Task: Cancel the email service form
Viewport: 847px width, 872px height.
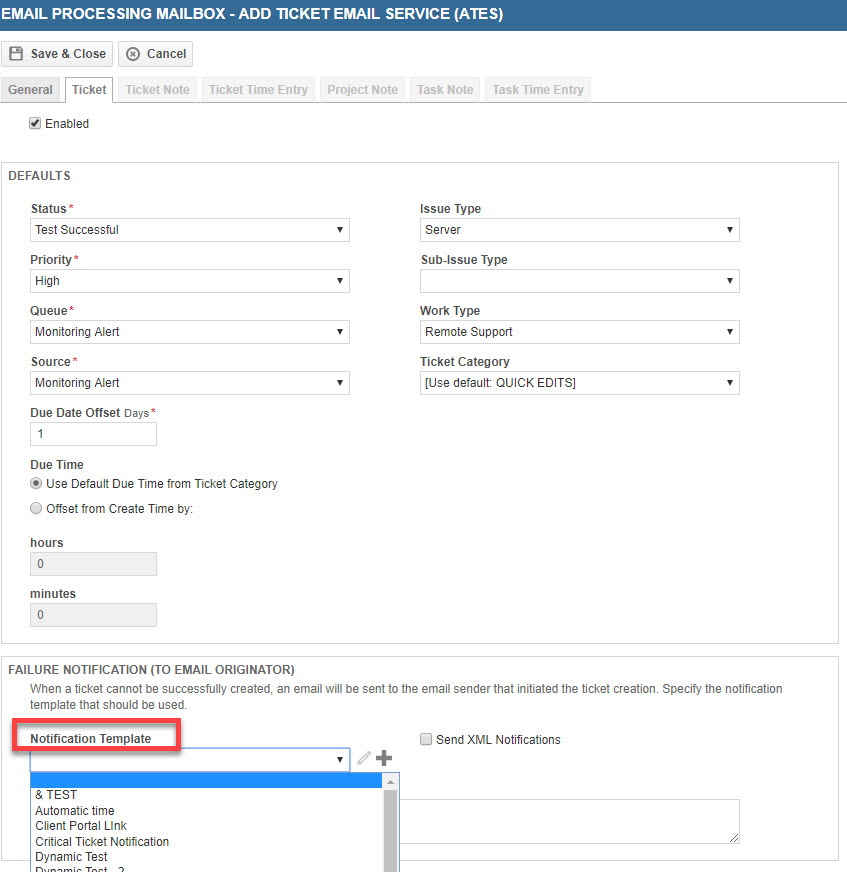Action: (155, 54)
